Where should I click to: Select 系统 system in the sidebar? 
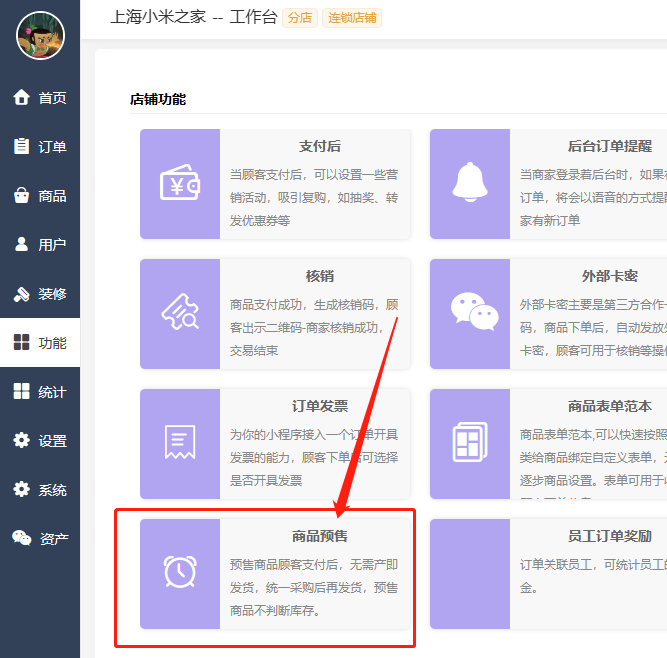tap(40, 490)
